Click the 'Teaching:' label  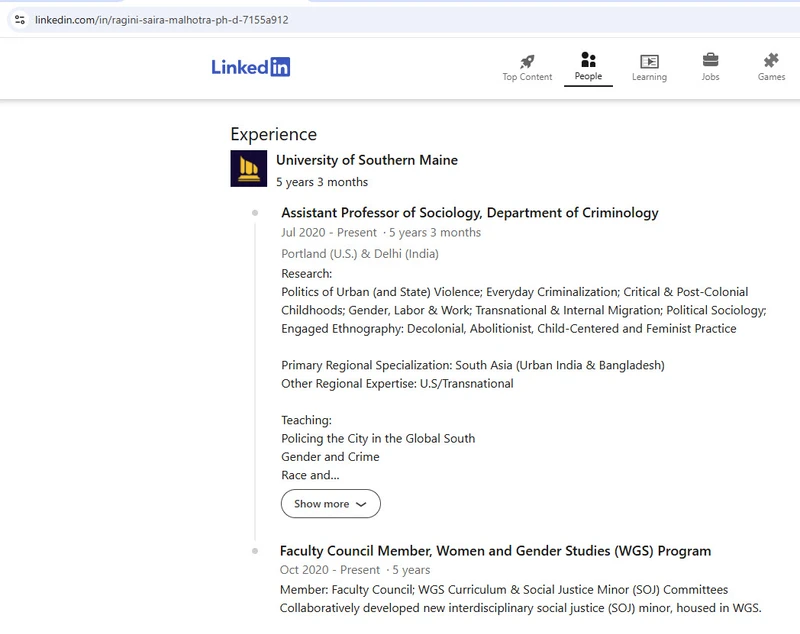coord(306,420)
